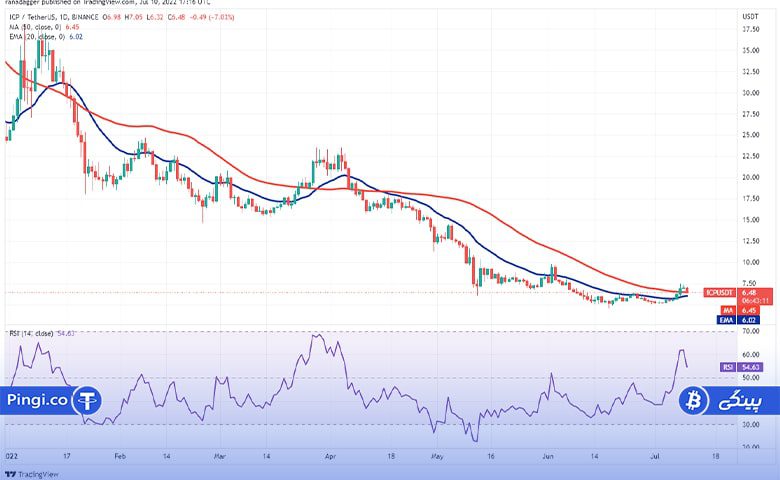Click the 54.63 RSI value tag on axis

coord(750,367)
